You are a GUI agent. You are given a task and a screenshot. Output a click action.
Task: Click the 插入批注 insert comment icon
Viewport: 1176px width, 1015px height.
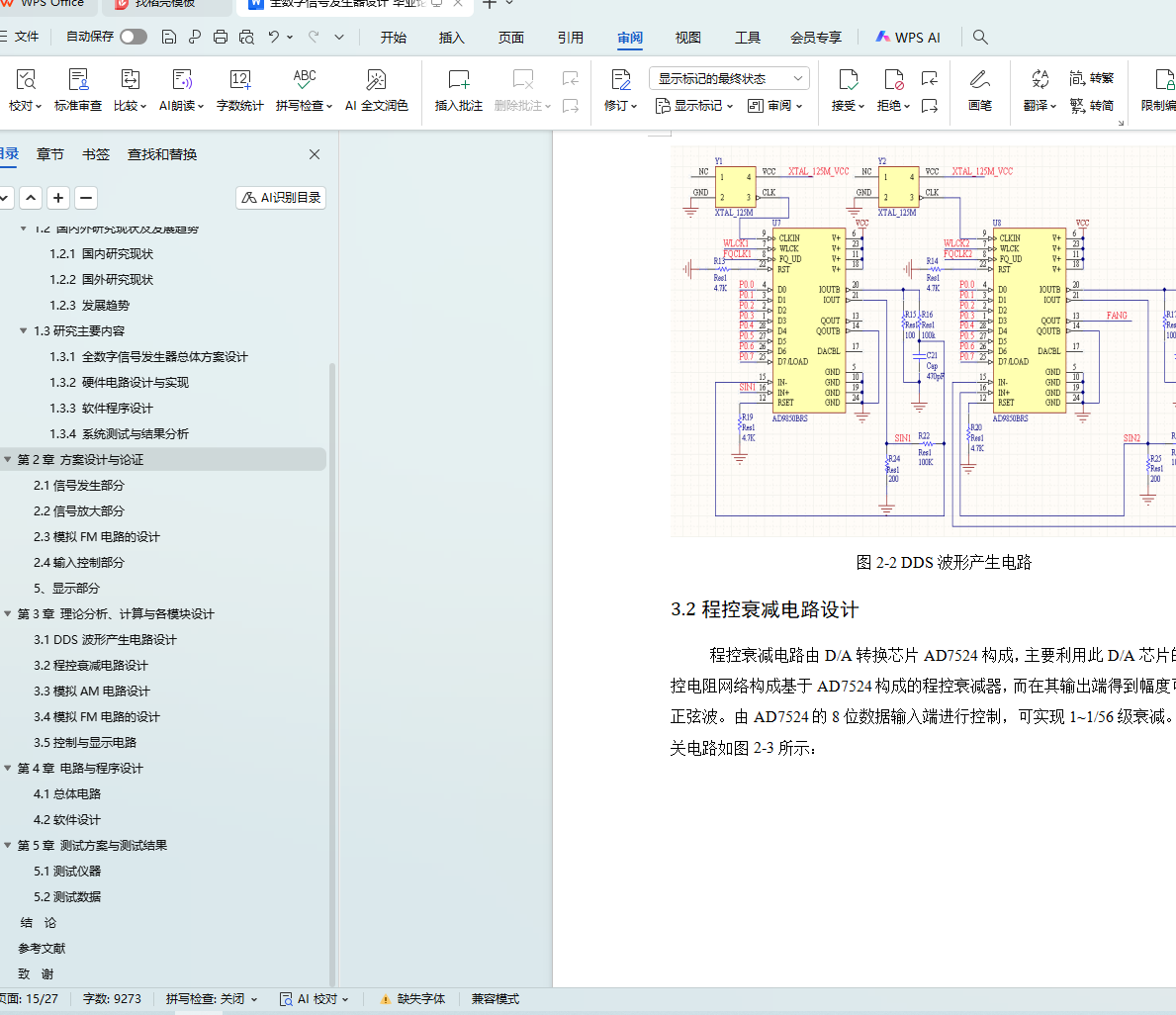pyautogui.click(x=458, y=80)
